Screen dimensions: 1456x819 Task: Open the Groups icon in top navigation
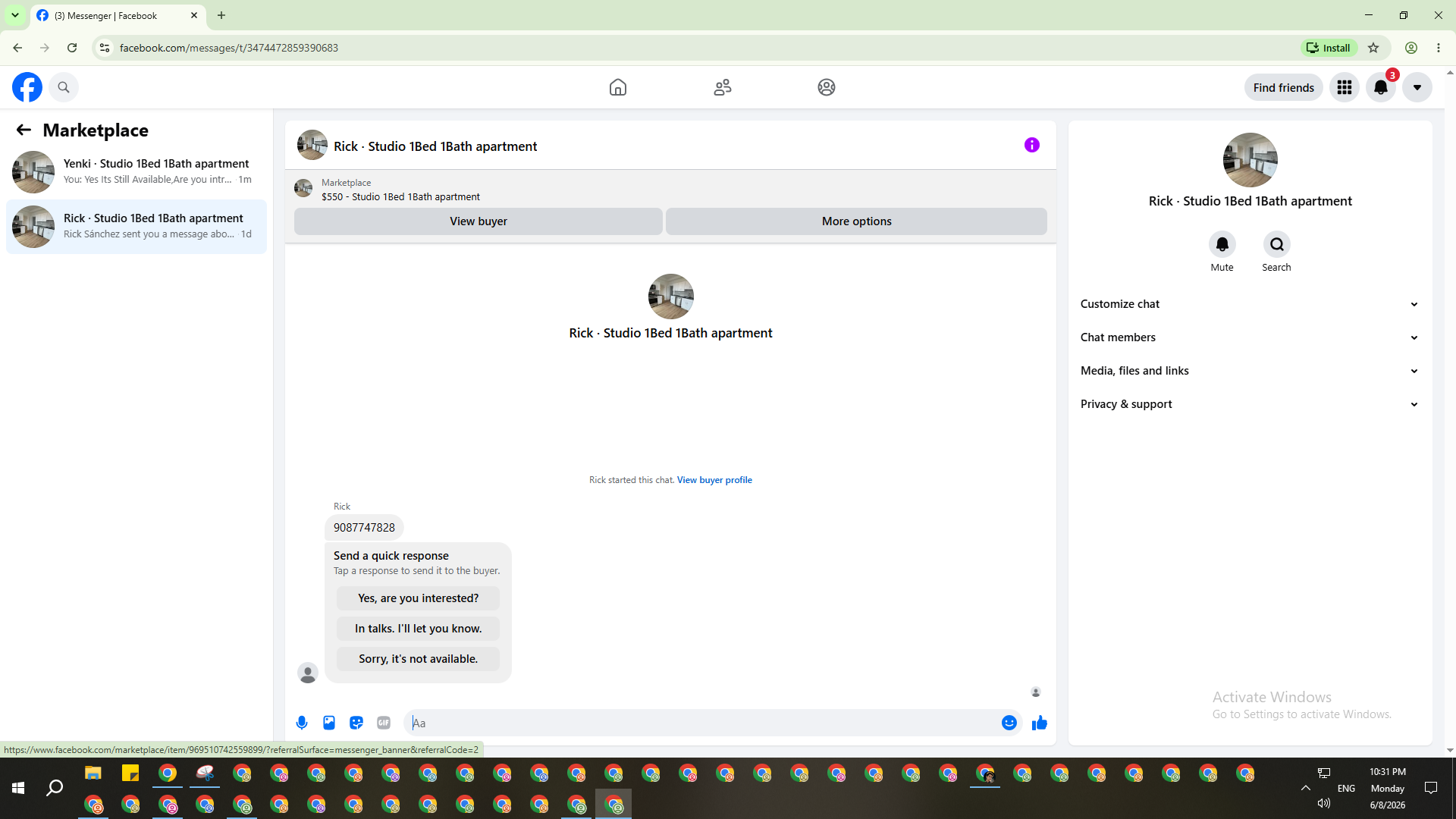[x=827, y=87]
